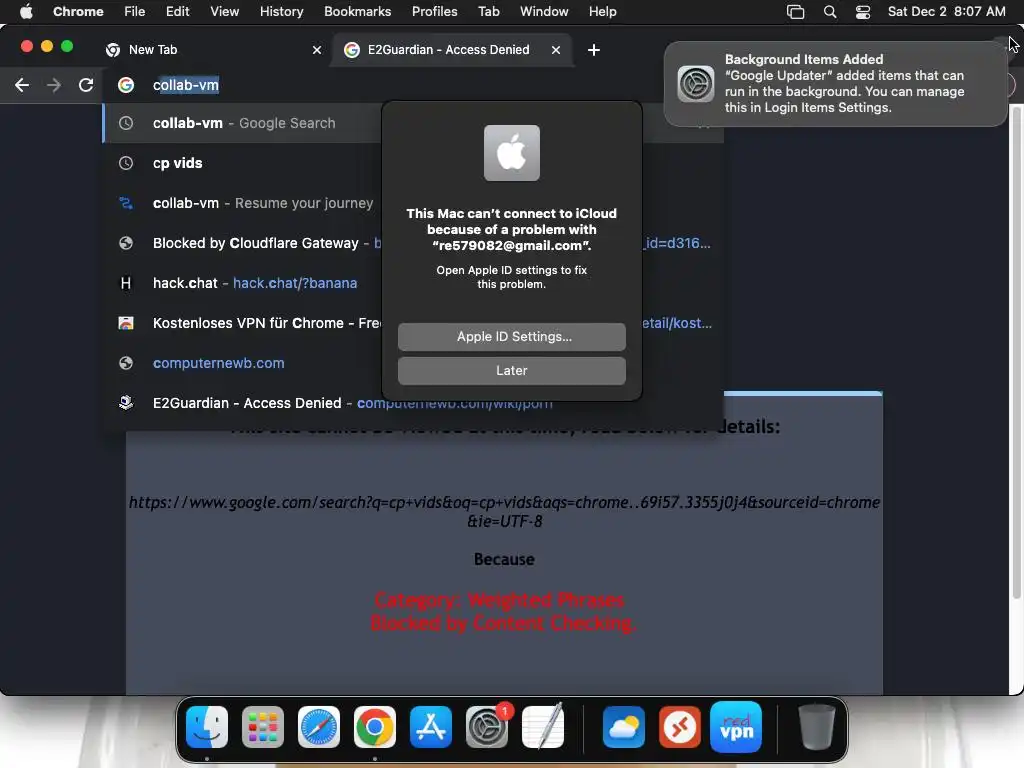Open Finder from the Dock
The height and width of the screenshot is (768, 1024).
(207, 727)
